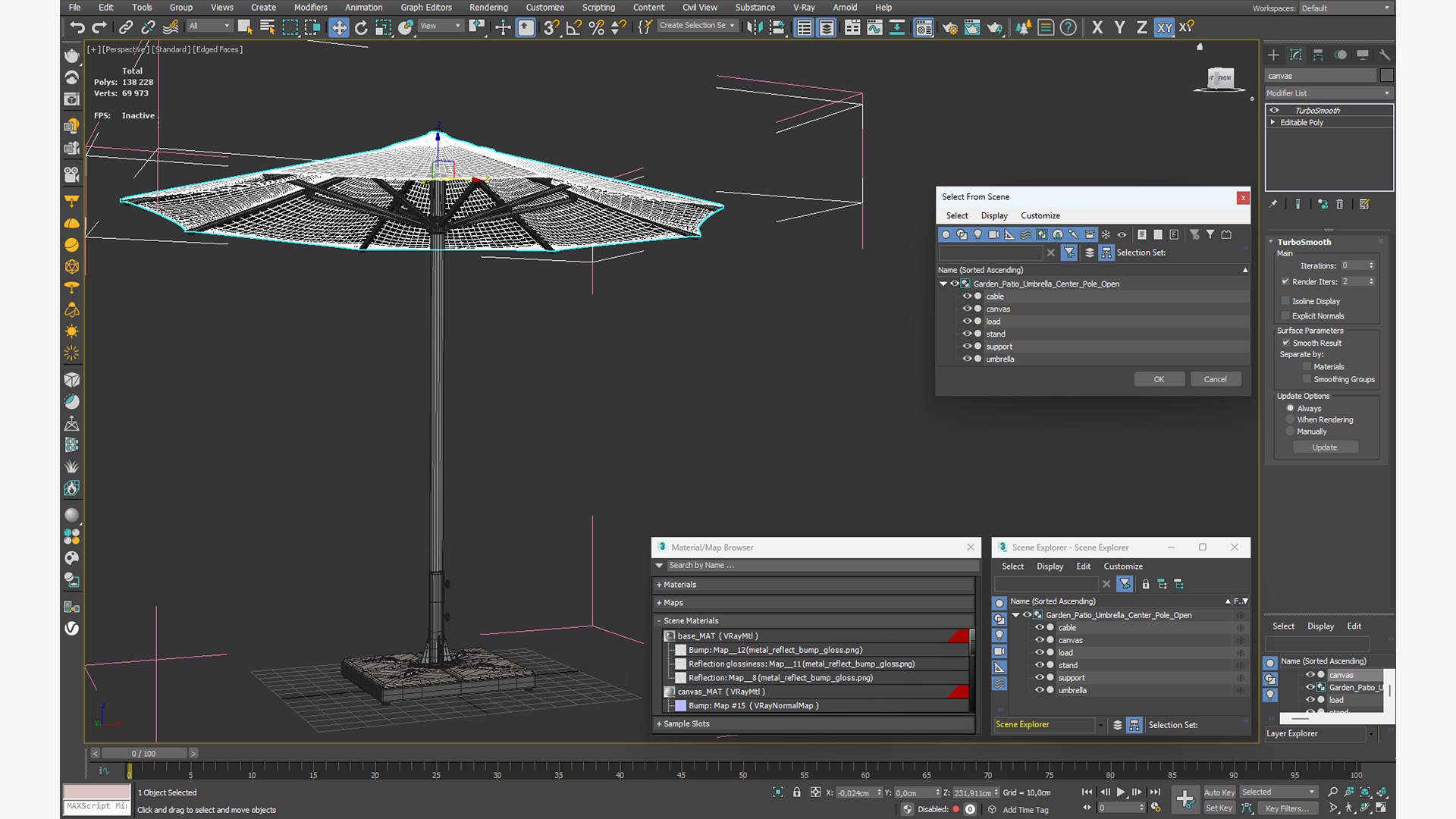
Task: Activate the Select and Rotate tool
Action: (361, 27)
